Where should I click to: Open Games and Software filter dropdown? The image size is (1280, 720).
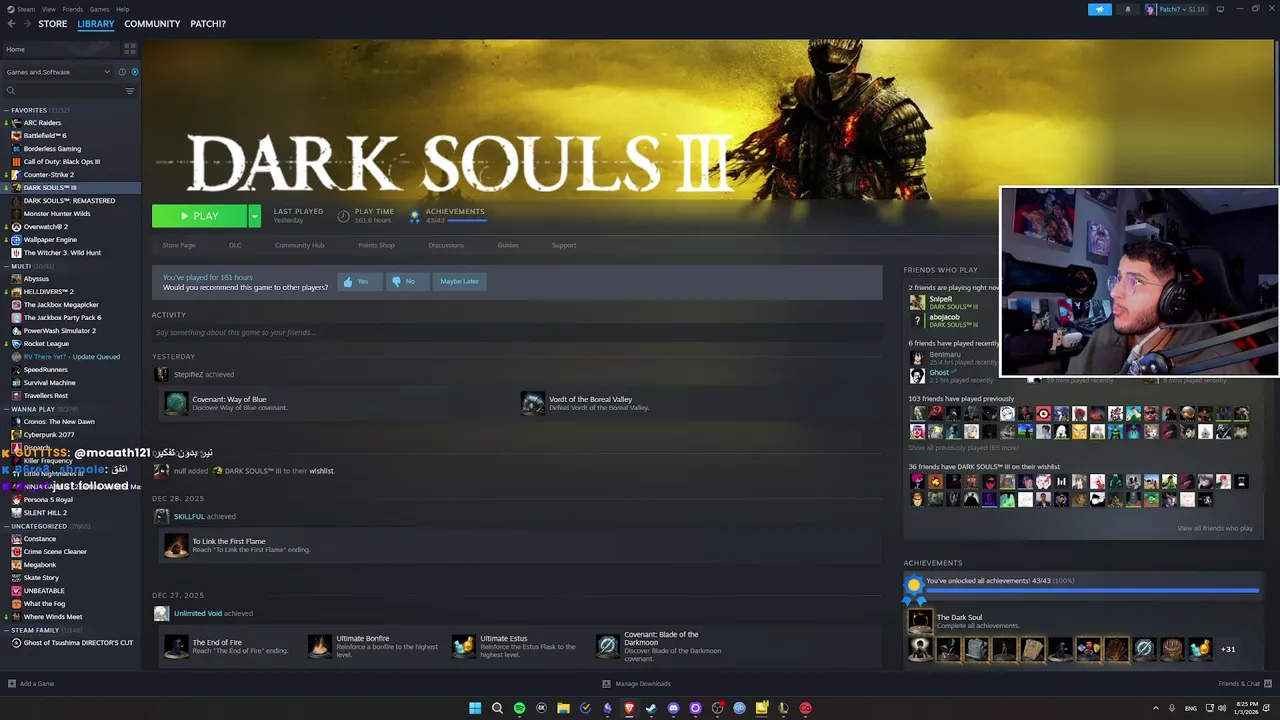(58, 72)
